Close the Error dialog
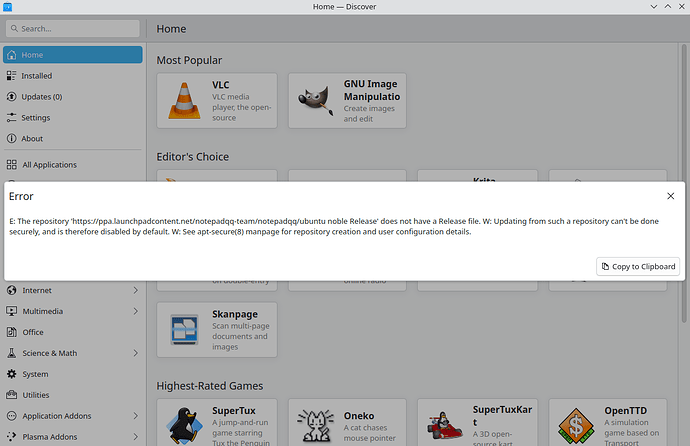 point(670,196)
